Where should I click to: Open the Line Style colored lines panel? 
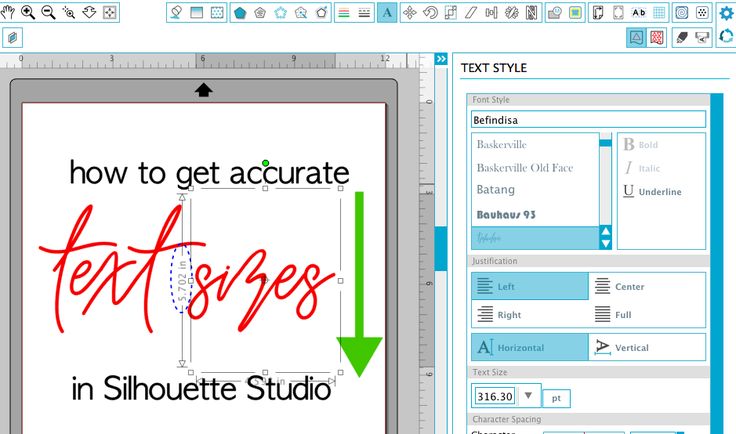coord(344,13)
